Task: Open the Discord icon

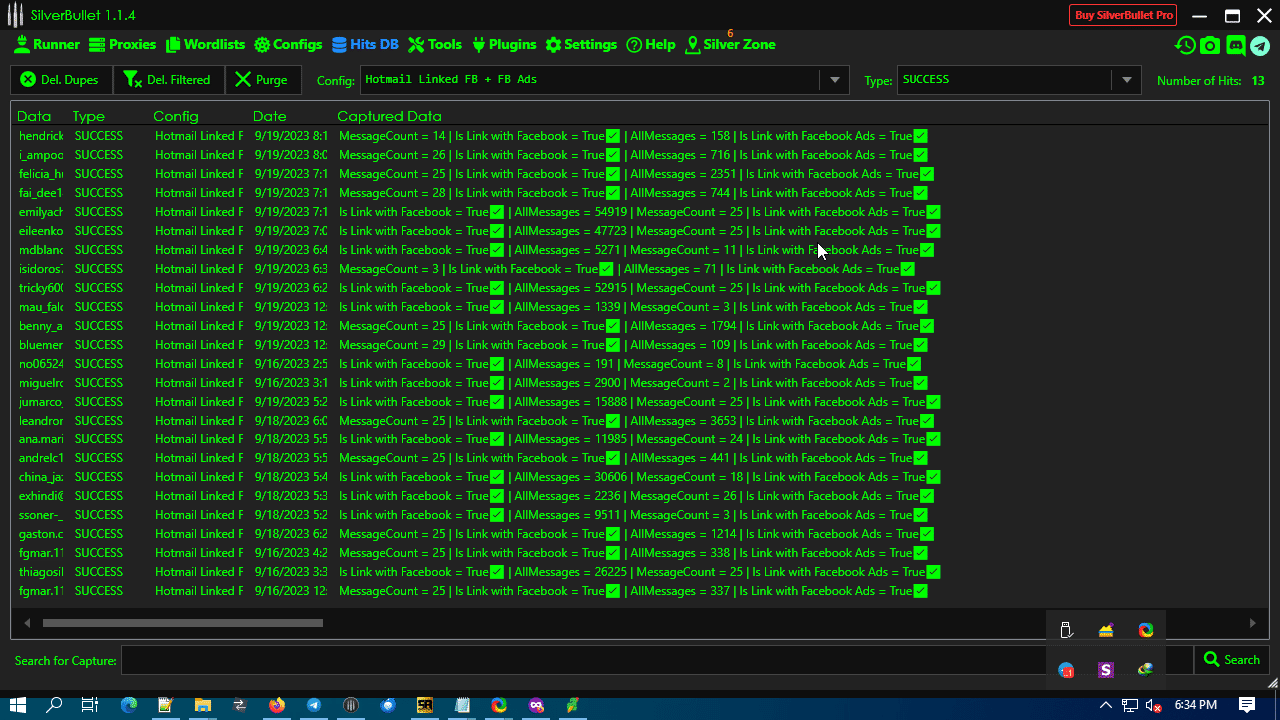Action: click(x=1235, y=45)
